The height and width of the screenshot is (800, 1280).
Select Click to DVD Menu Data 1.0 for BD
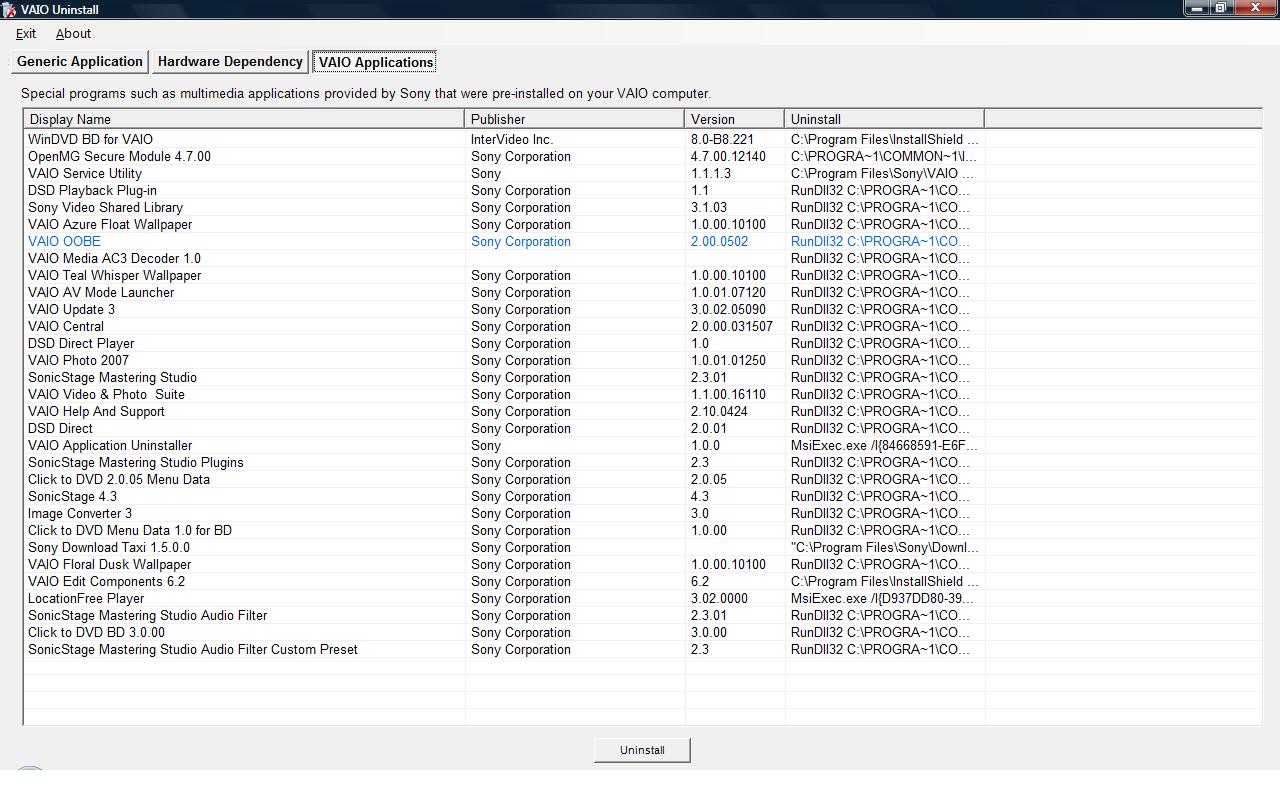click(130, 530)
